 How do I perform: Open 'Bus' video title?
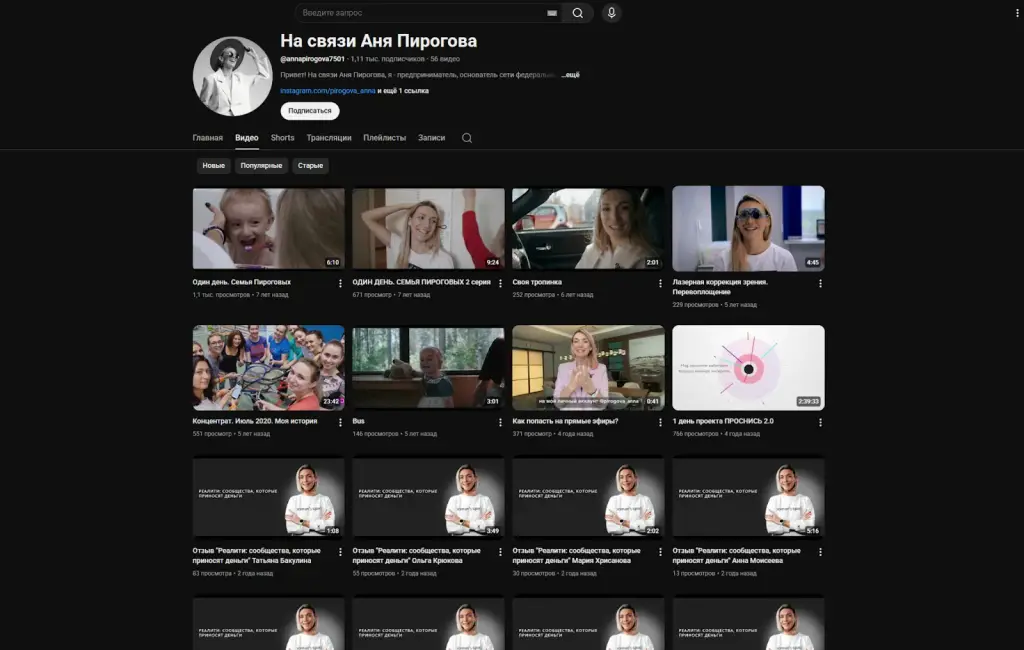[359, 421]
